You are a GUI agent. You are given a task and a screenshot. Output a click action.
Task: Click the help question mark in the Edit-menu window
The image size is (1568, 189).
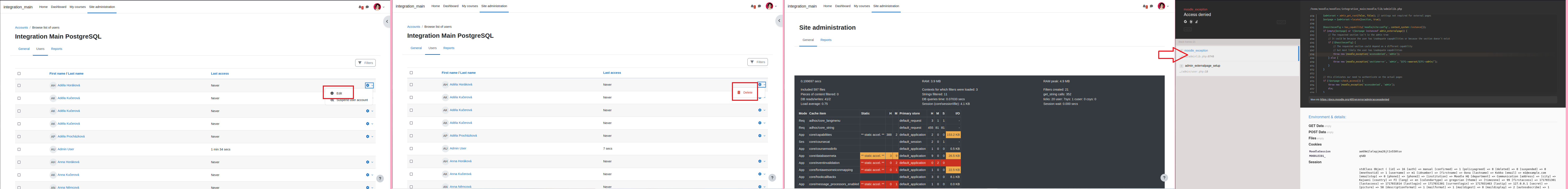(380, 179)
